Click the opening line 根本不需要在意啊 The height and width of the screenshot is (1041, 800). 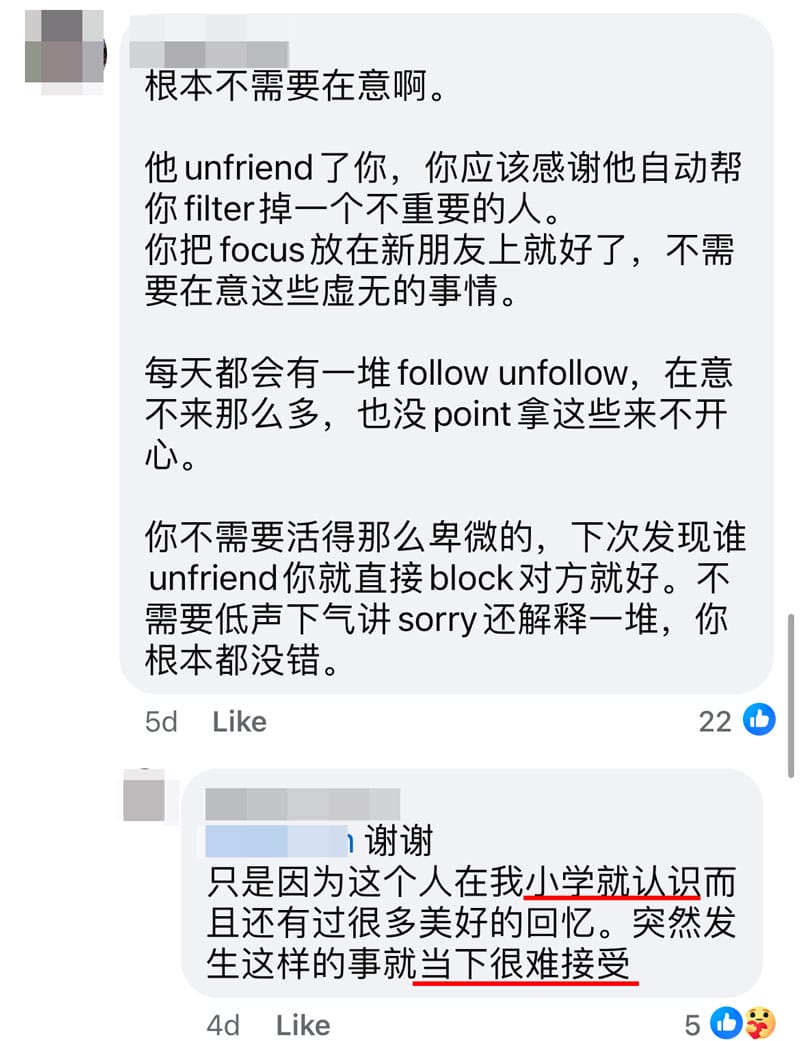295,86
